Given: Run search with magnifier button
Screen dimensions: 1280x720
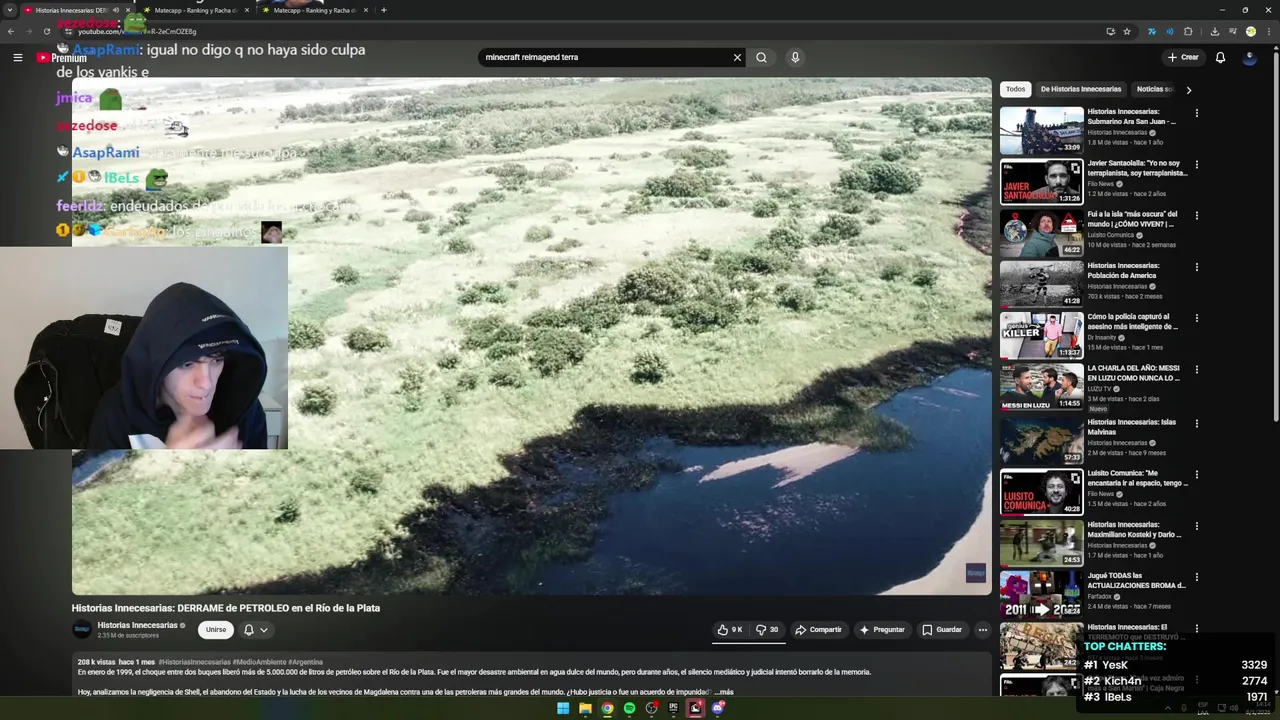Looking at the screenshot, I should (x=761, y=57).
